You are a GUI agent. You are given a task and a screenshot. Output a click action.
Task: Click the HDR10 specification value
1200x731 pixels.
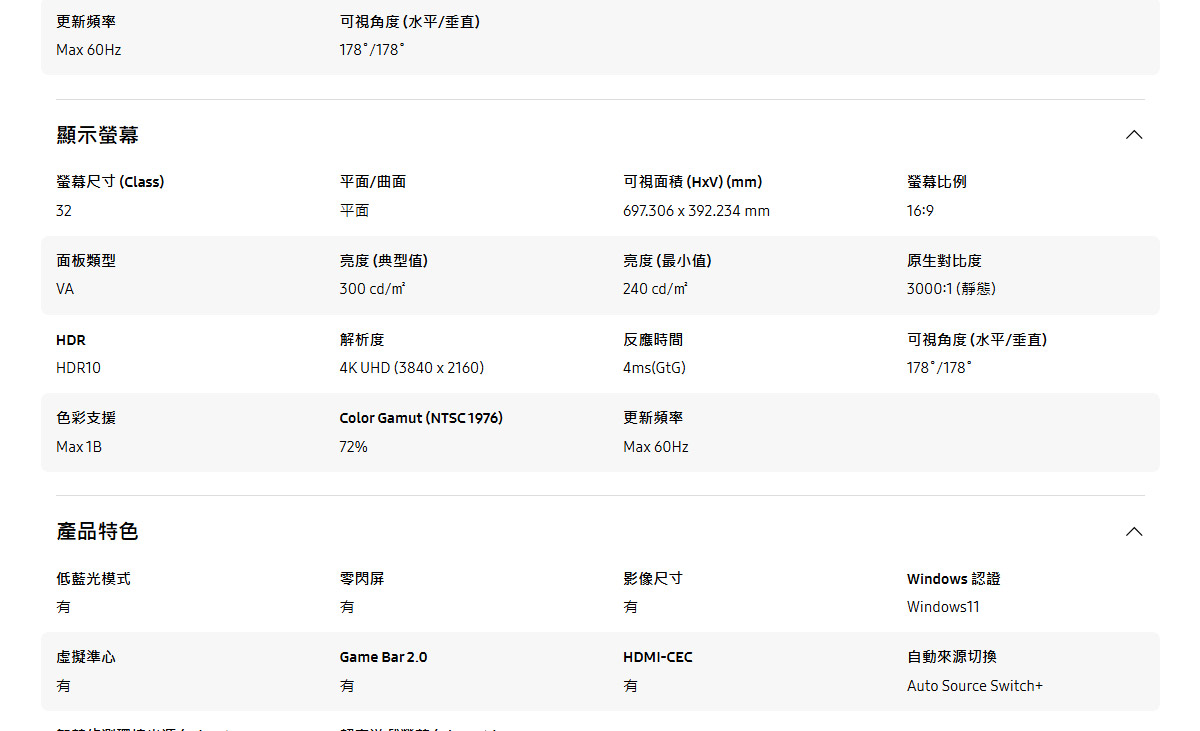tap(79, 367)
